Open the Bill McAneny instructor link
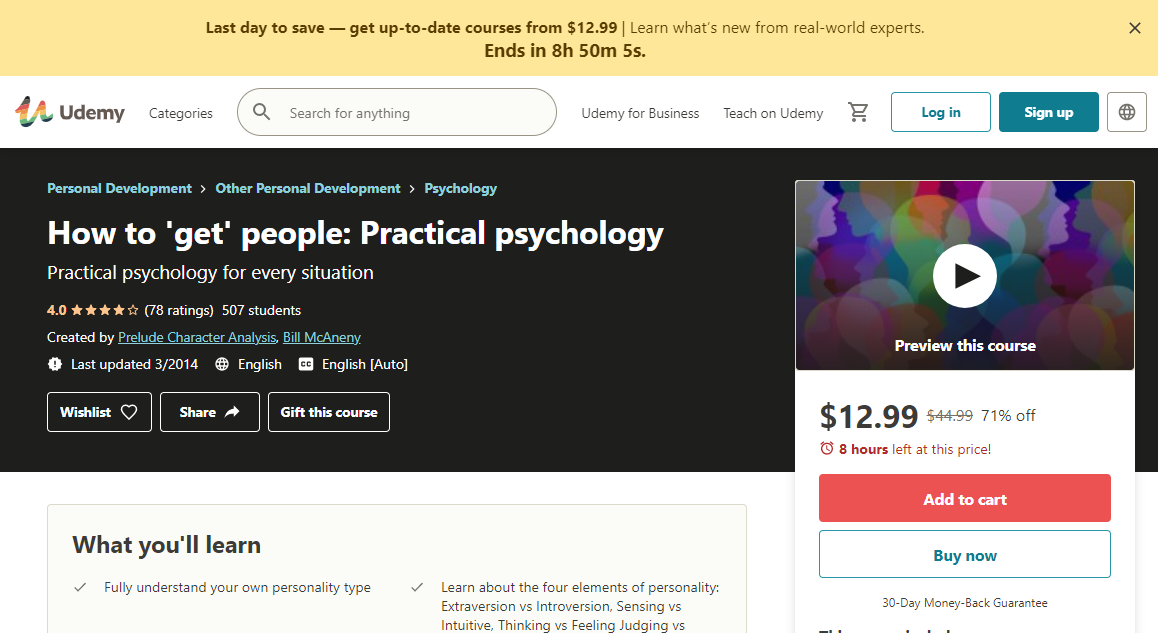1158x633 pixels. coord(322,337)
